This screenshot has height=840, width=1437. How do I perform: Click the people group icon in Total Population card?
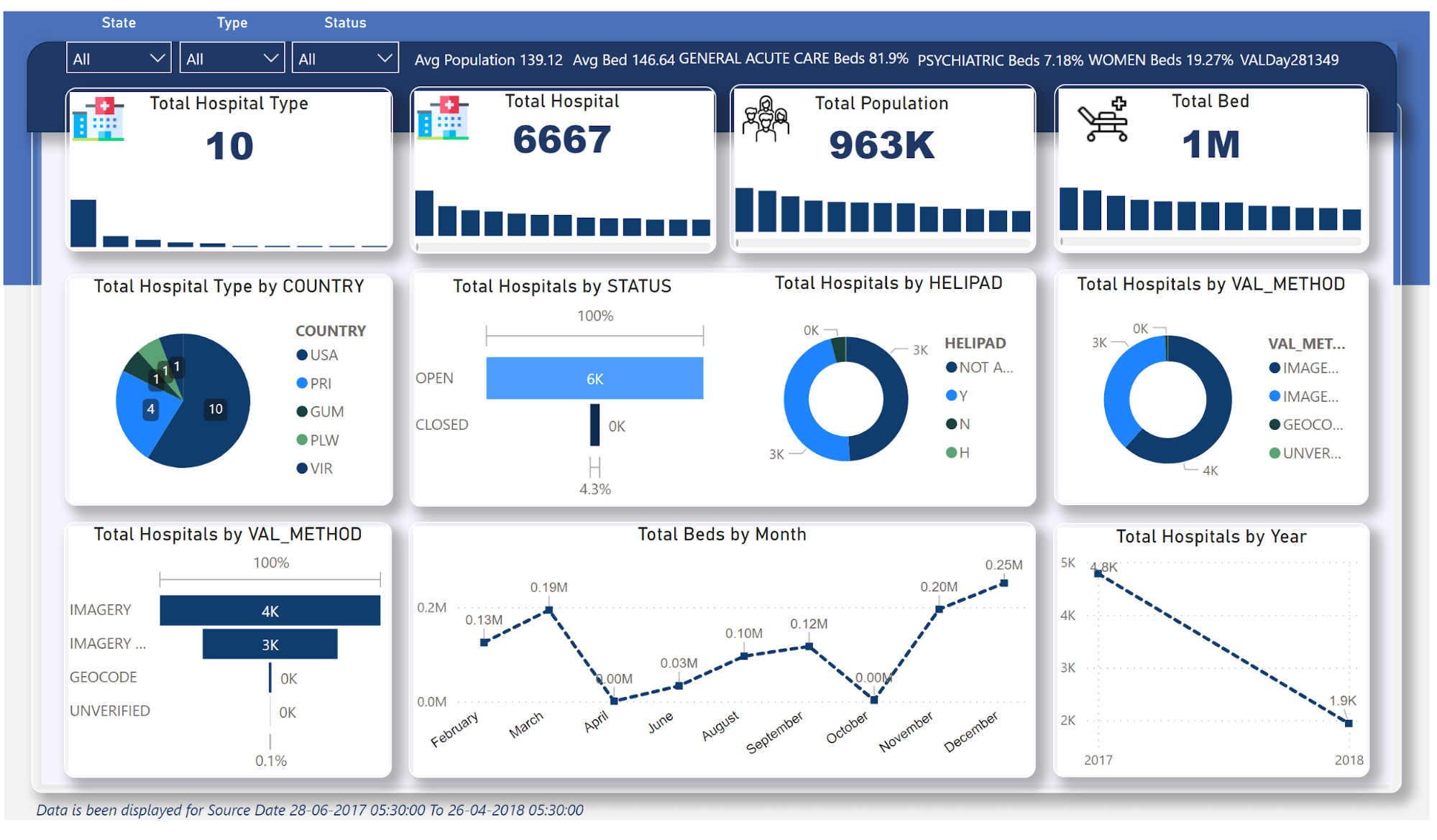tap(766, 119)
